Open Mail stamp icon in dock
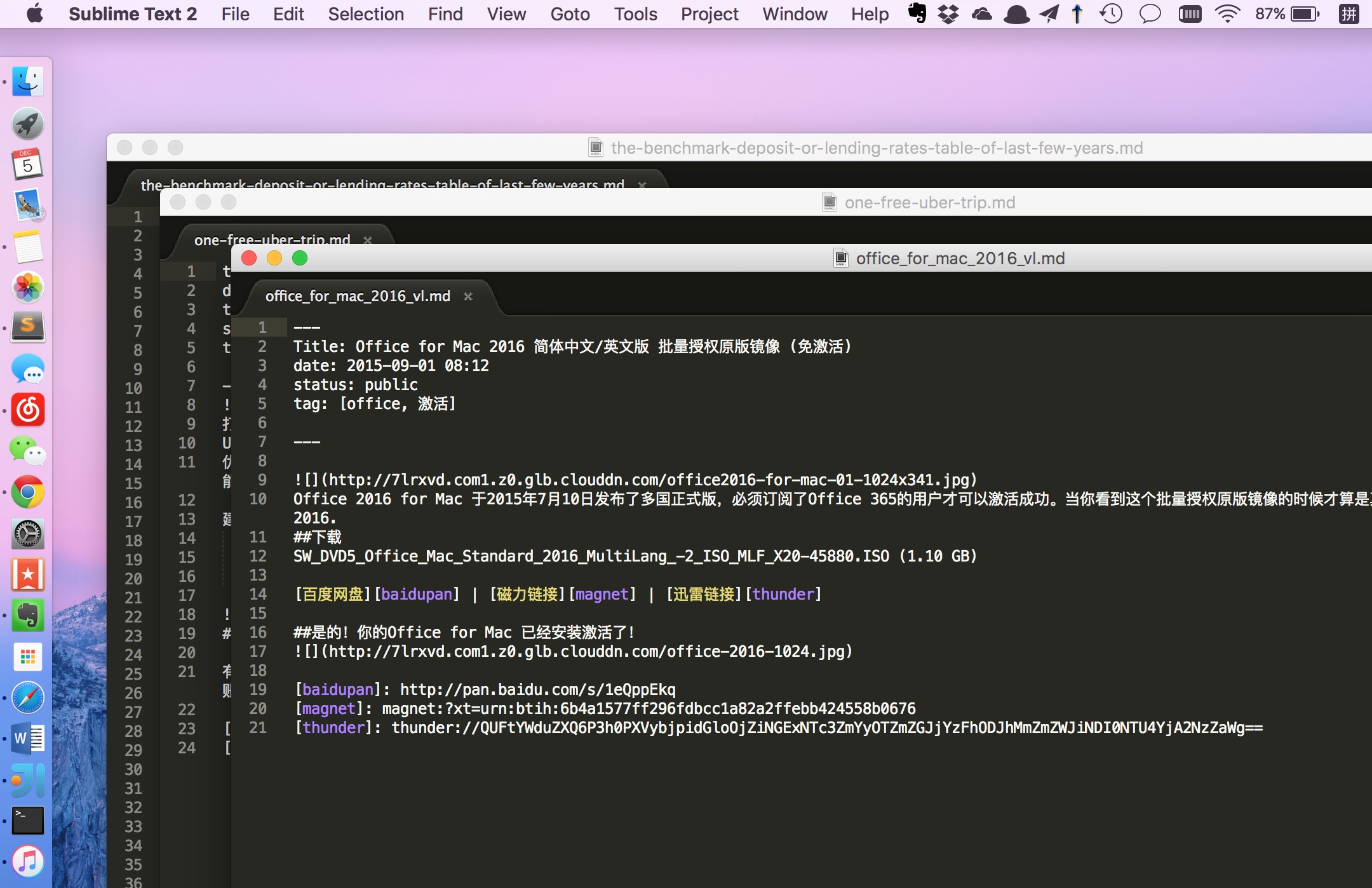 coord(28,206)
